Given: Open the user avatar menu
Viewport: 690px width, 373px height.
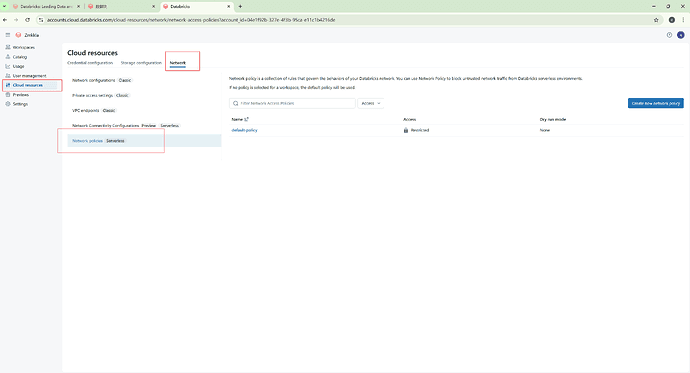Looking at the screenshot, I should (x=680, y=35).
